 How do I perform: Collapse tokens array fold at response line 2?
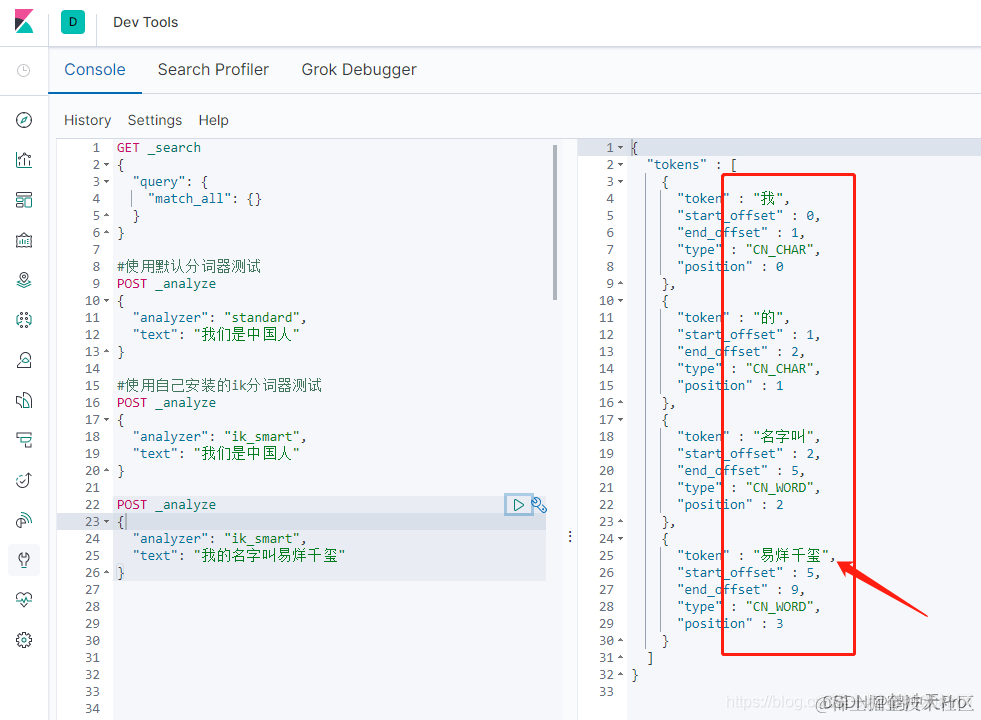621,165
